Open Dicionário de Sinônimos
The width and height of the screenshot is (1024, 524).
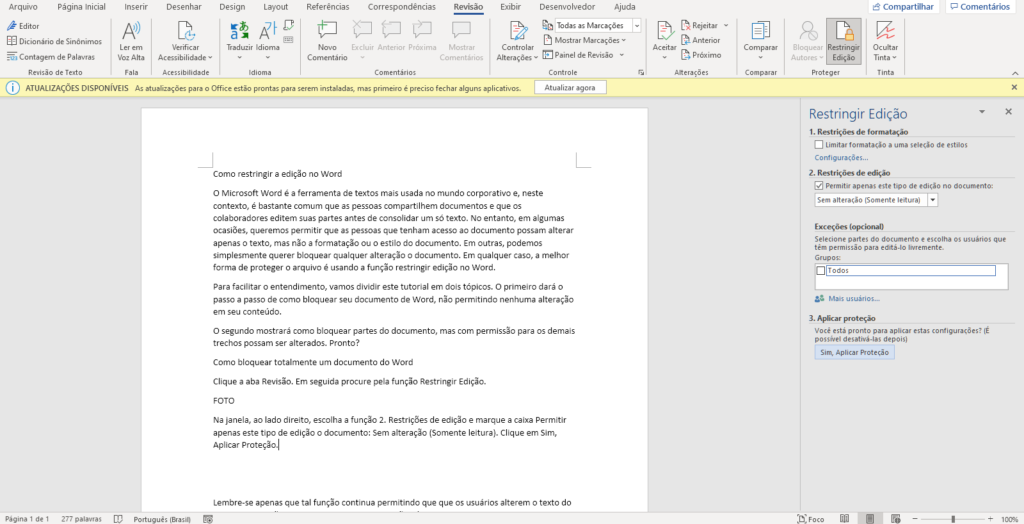(54, 41)
